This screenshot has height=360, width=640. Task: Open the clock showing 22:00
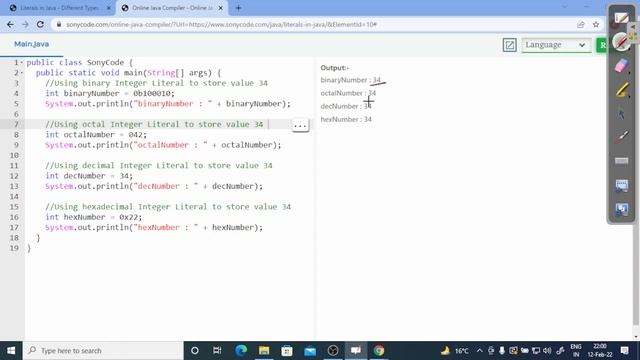point(600,351)
